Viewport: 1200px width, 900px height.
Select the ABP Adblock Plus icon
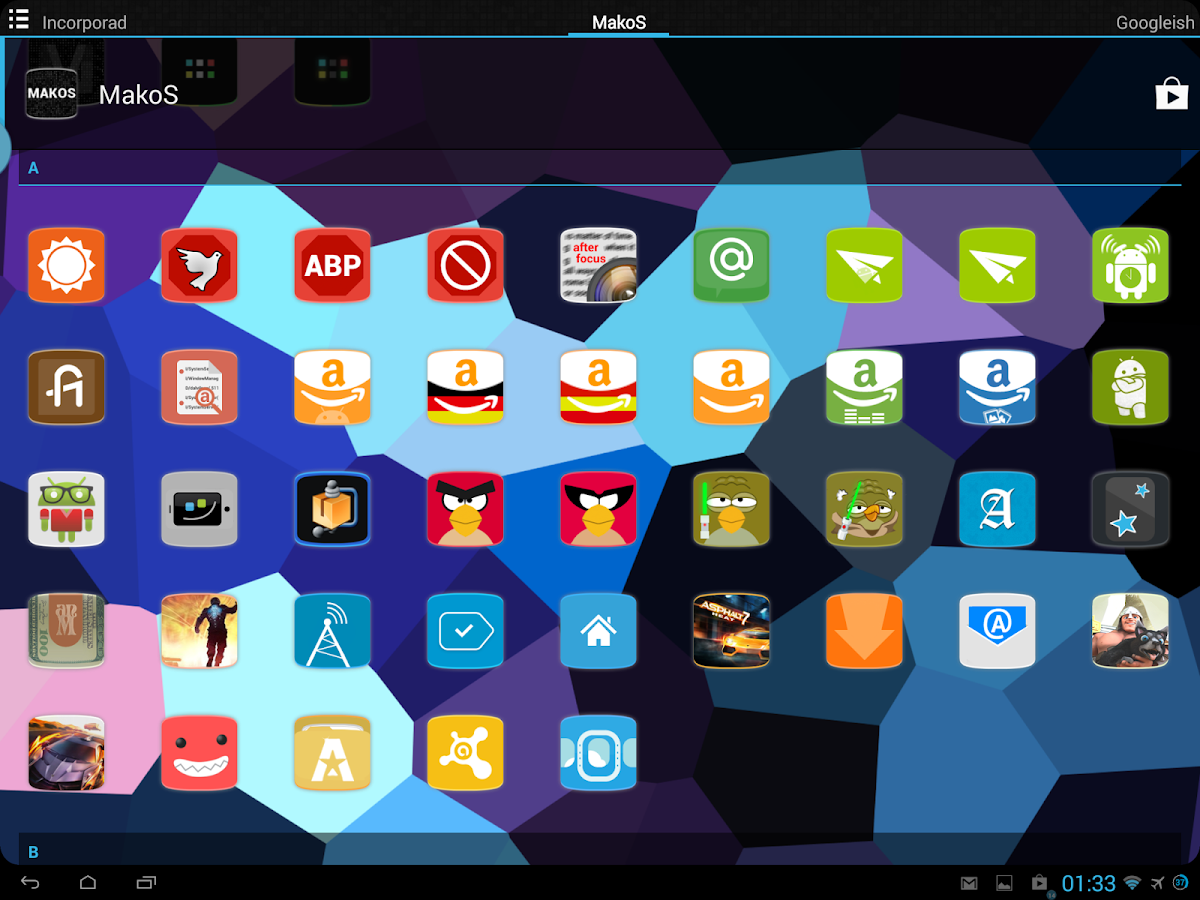coord(332,265)
